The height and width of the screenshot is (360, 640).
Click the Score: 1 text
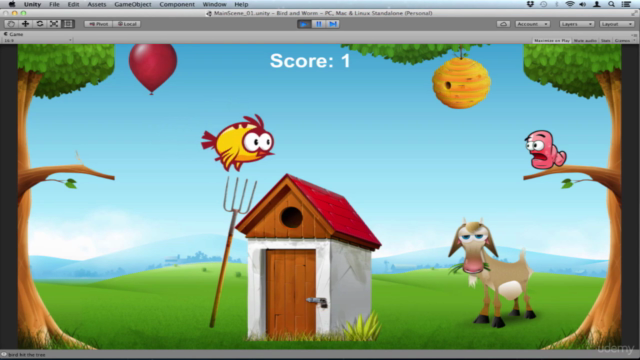point(310,61)
